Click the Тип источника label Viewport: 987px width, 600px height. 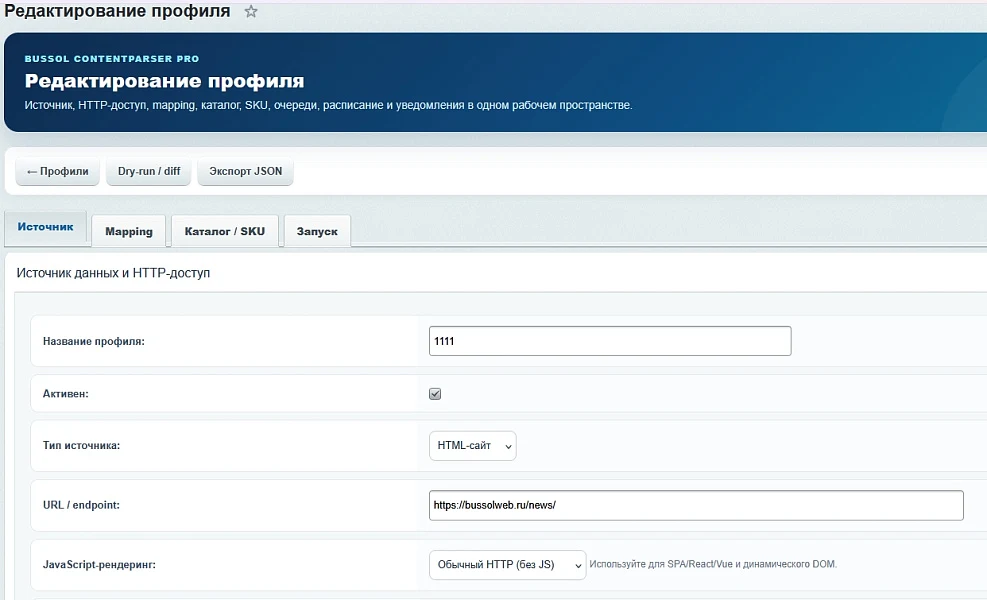tap(81, 445)
